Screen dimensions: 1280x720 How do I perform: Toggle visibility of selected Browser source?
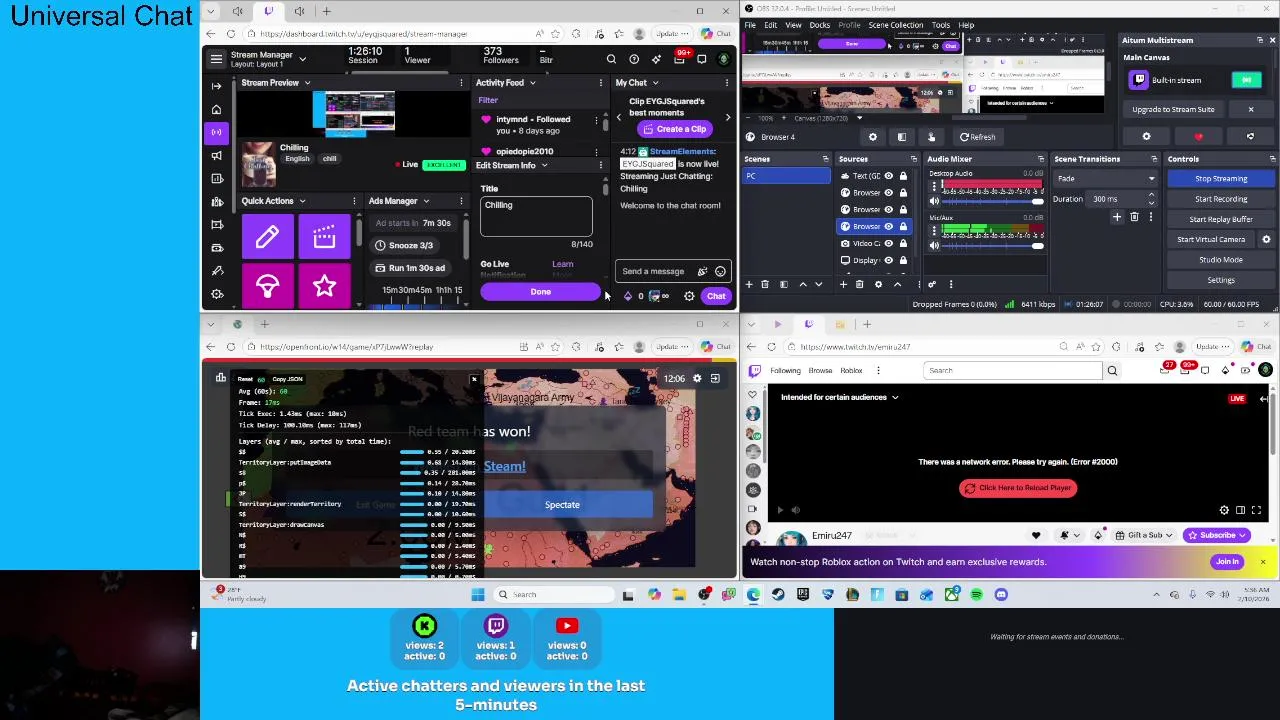click(x=888, y=226)
